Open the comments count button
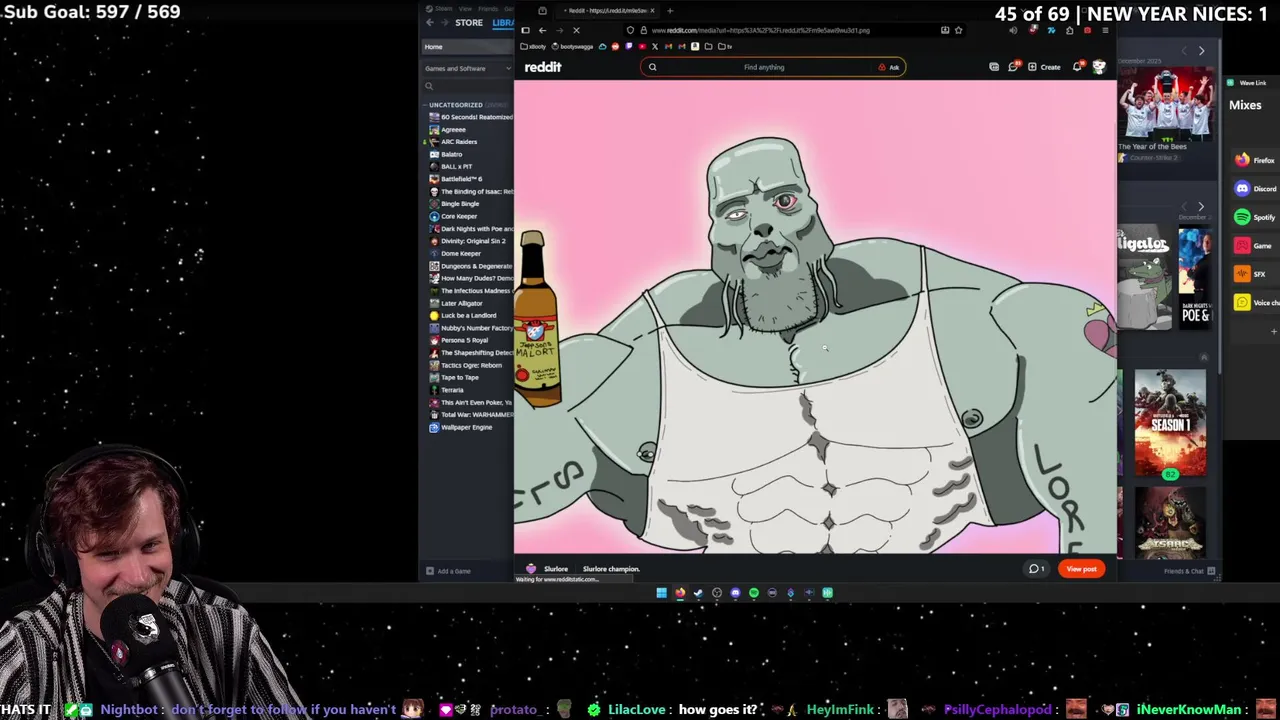This screenshot has width=1280, height=720. [x=1036, y=569]
